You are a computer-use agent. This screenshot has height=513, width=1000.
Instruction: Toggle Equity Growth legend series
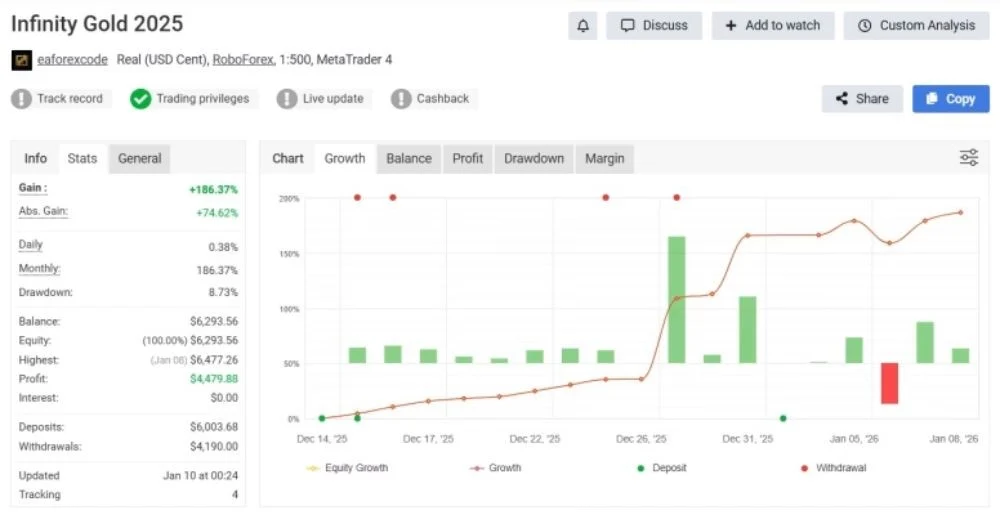347,468
